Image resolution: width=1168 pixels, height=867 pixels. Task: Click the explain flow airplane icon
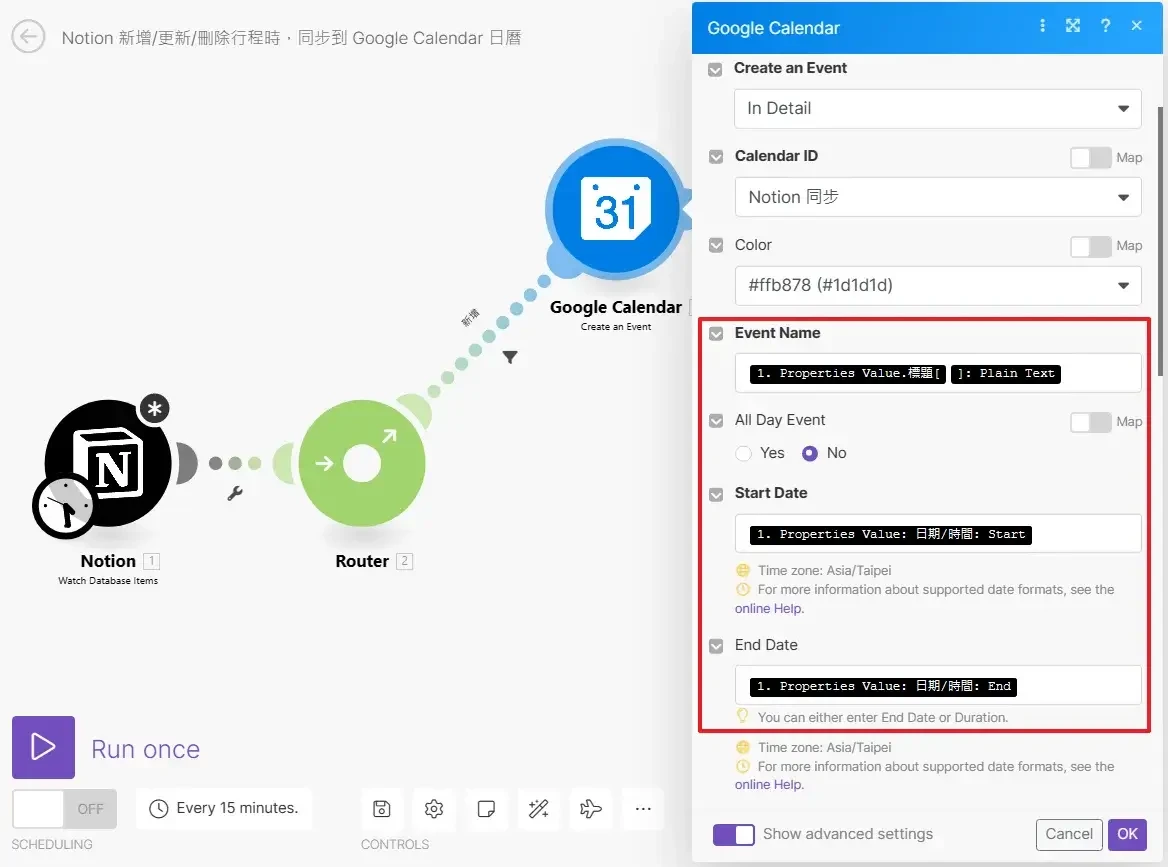591,809
